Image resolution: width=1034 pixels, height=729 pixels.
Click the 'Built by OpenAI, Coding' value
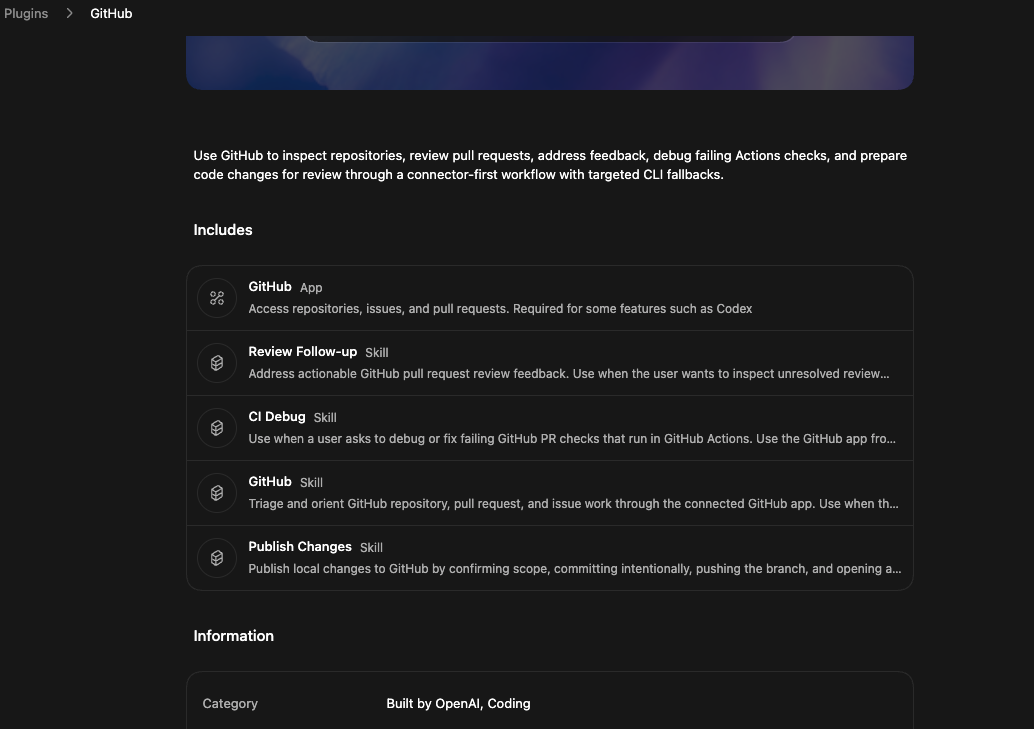click(458, 704)
